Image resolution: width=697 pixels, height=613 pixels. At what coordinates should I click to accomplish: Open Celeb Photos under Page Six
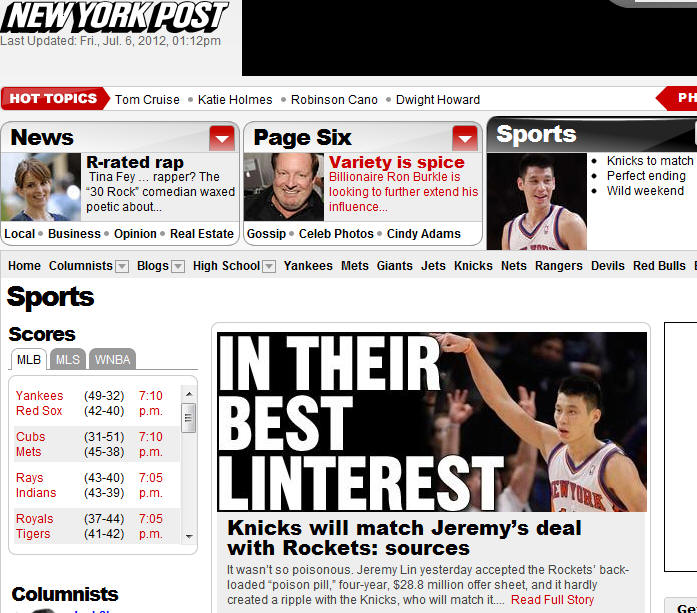[336, 234]
